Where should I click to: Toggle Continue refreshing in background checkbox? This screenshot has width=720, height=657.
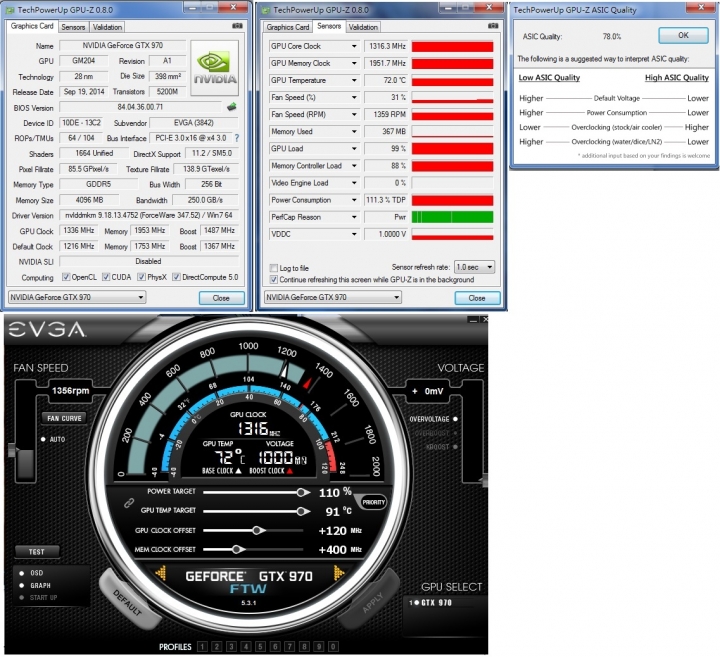click(274, 280)
